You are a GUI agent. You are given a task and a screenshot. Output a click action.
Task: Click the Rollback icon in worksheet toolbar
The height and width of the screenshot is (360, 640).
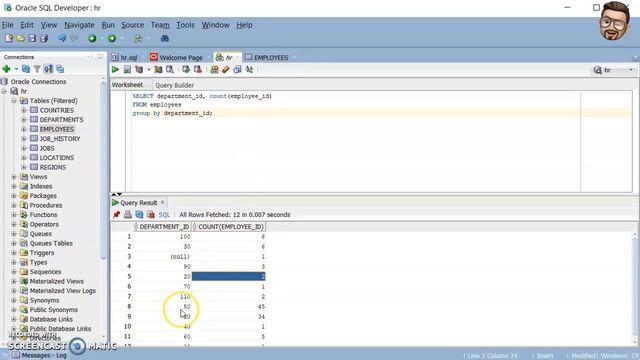click(198, 69)
